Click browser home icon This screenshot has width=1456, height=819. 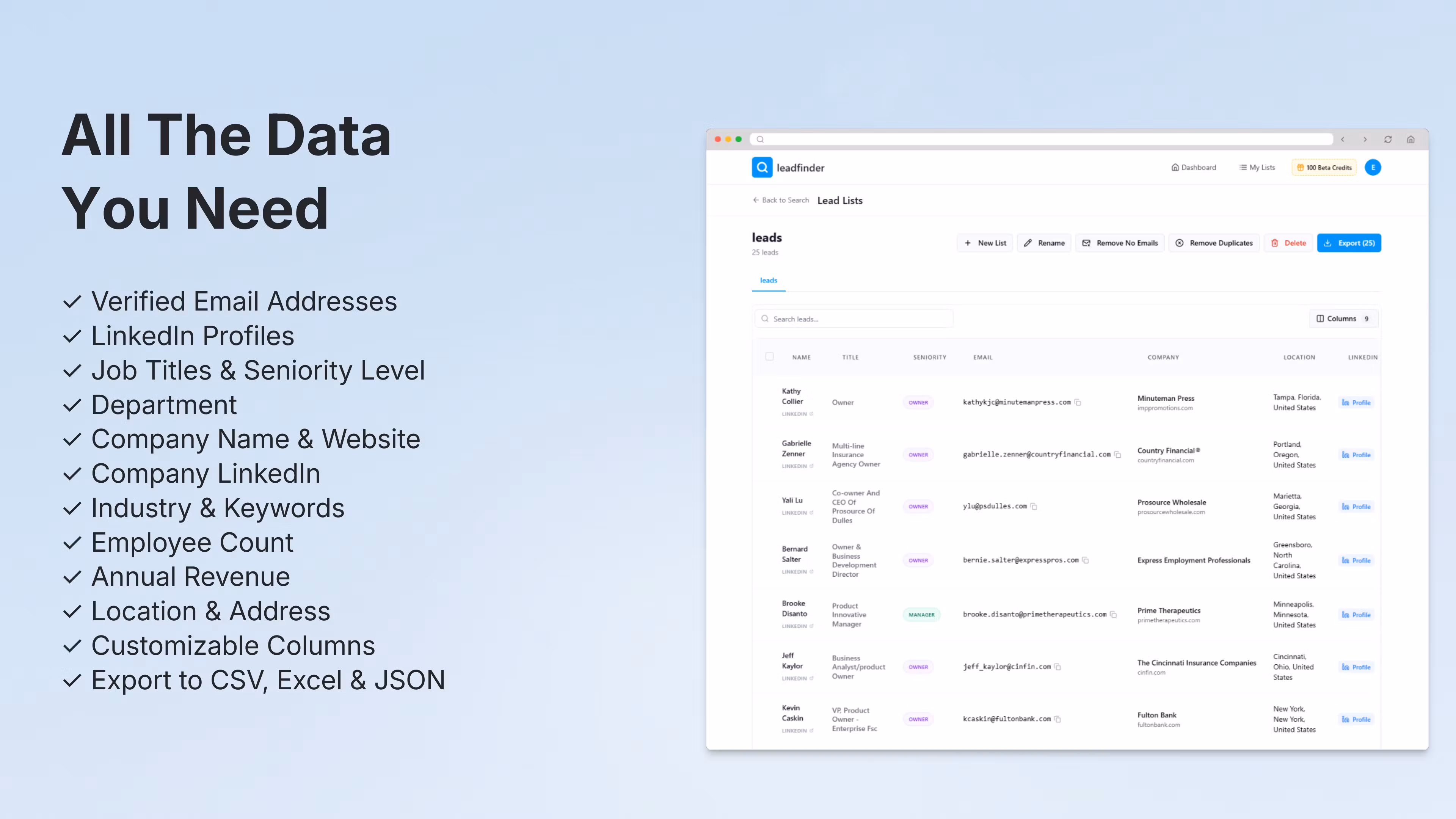point(1411,140)
